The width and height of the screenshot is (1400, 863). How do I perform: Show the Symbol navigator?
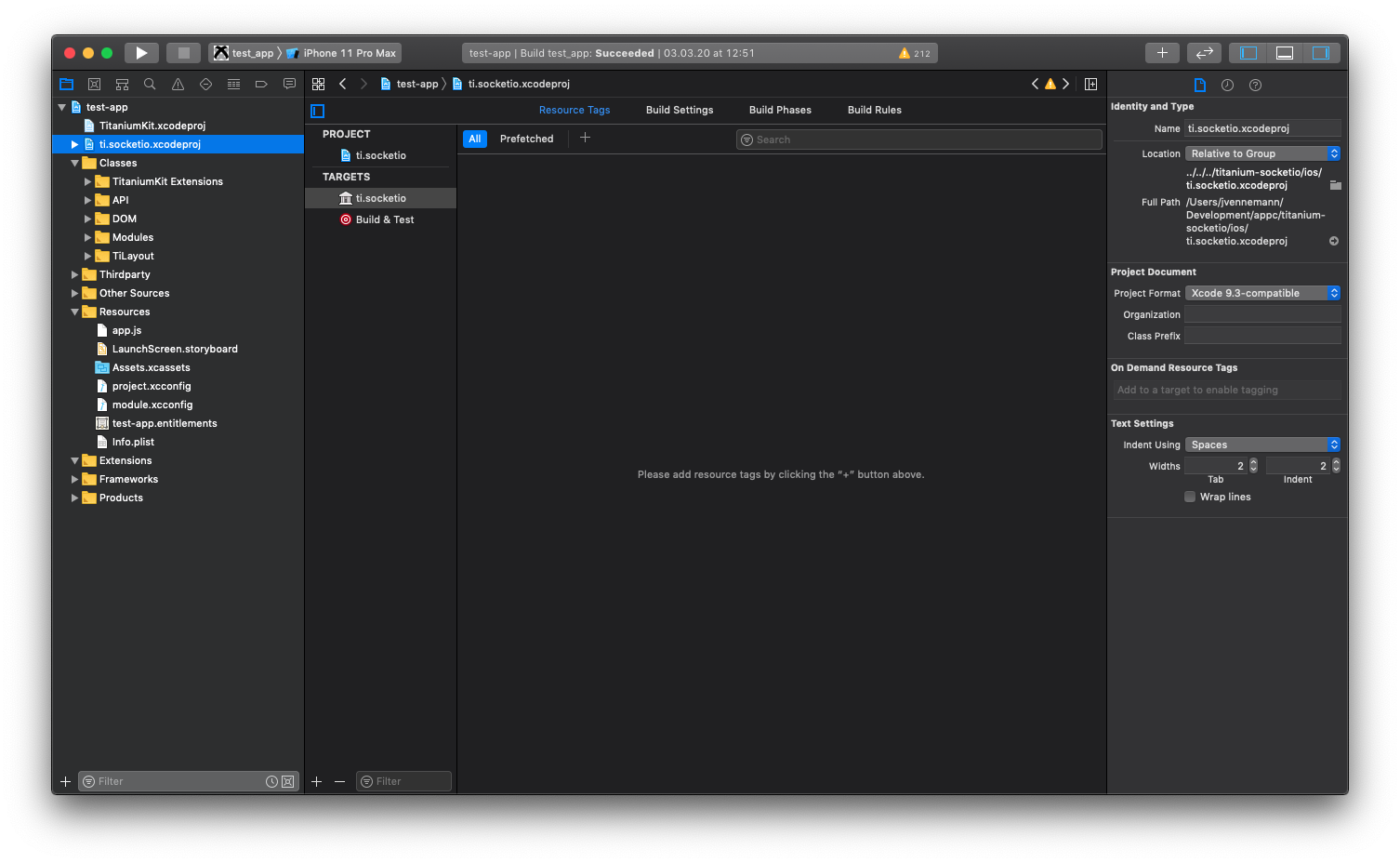[x=122, y=84]
